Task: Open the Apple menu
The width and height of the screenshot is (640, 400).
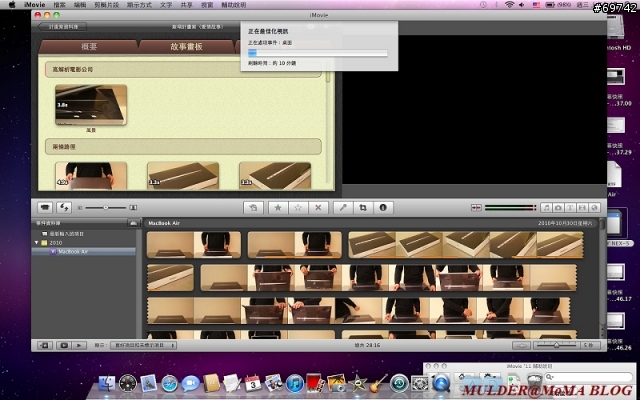Action: click(x=12, y=5)
